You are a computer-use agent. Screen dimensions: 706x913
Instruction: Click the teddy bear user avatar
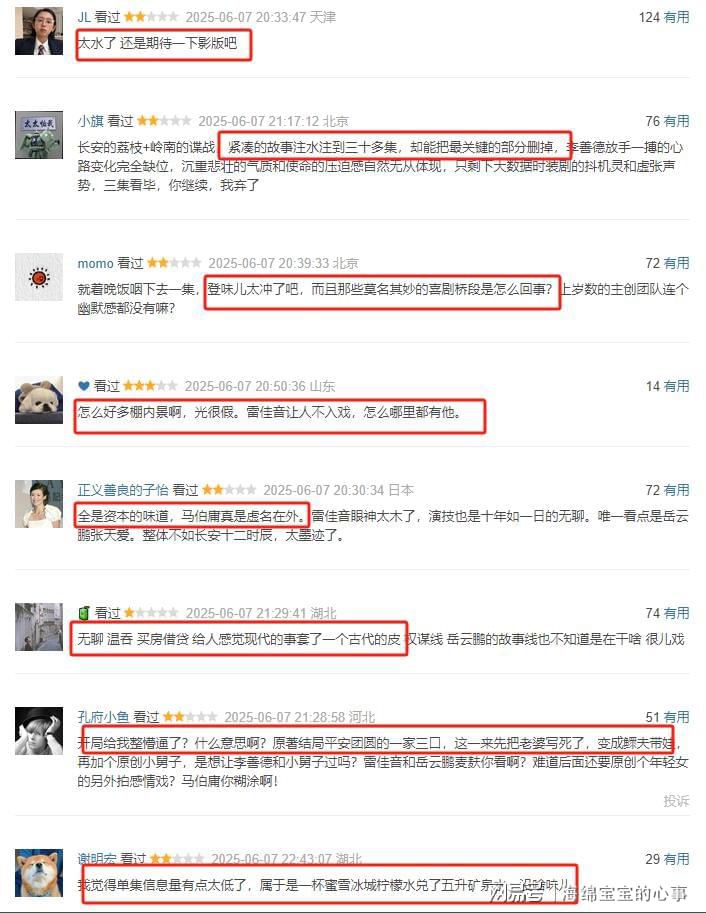click(38, 399)
